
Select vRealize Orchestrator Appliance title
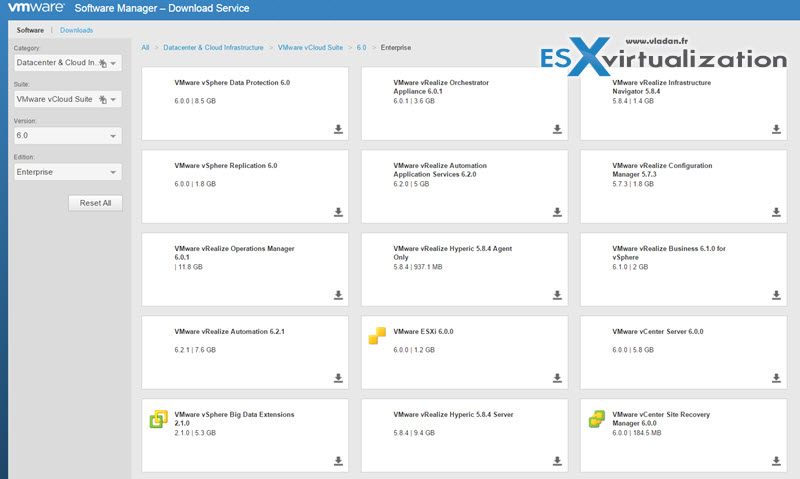tap(441, 87)
